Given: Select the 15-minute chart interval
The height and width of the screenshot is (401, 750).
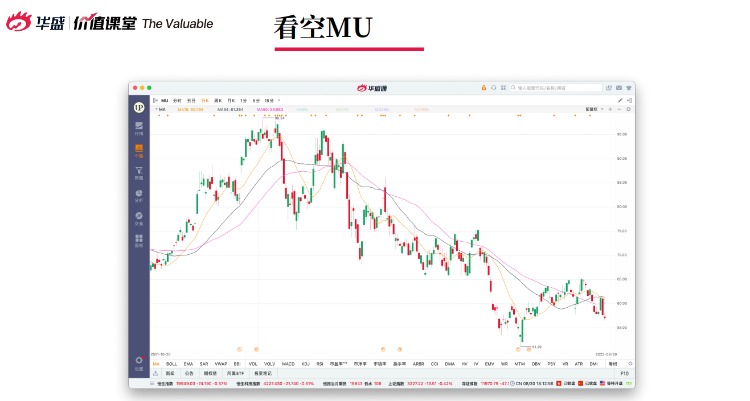Looking at the screenshot, I should (269, 100).
